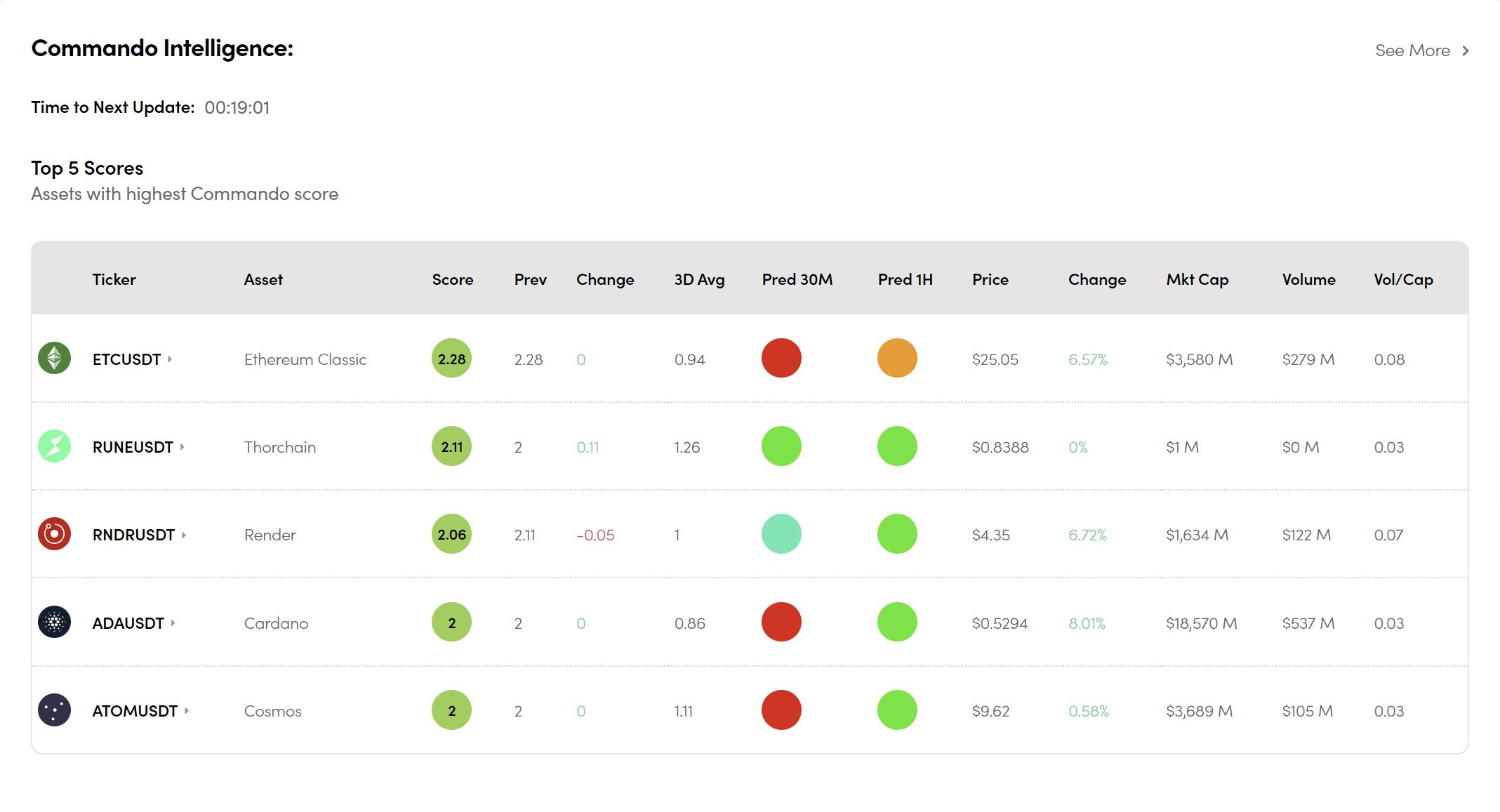The width and height of the screenshot is (1500, 812).
Task: Click the Thorchain RUNE coin icon
Action: [54, 446]
